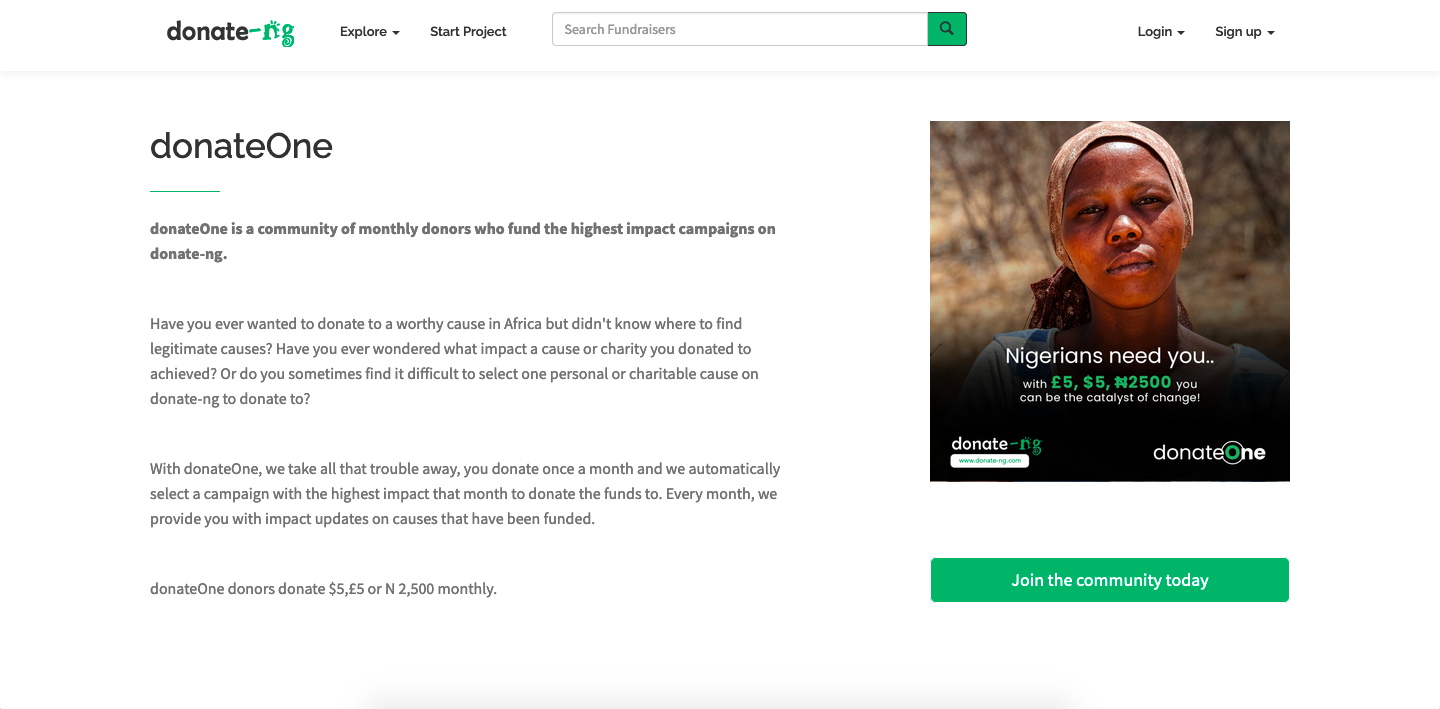1440x709 pixels.
Task: Open the Sign up dropdown
Action: [1243, 31]
